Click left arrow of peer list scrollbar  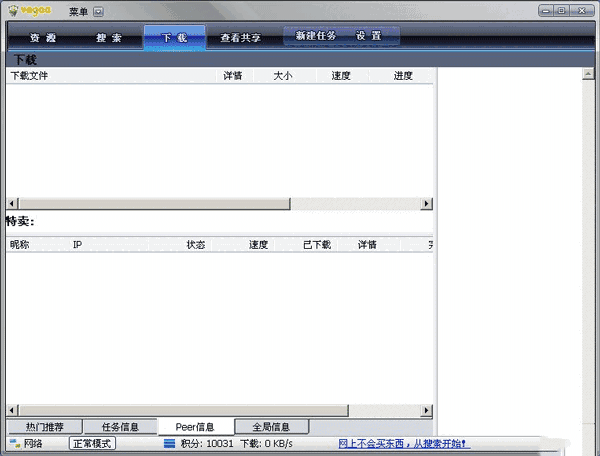click(x=11, y=410)
